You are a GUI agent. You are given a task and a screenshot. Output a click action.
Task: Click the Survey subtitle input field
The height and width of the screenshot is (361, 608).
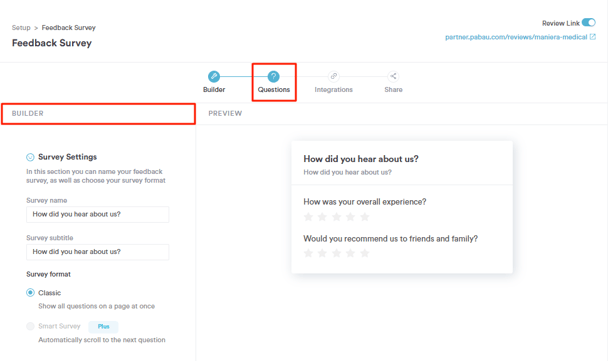(98, 252)
